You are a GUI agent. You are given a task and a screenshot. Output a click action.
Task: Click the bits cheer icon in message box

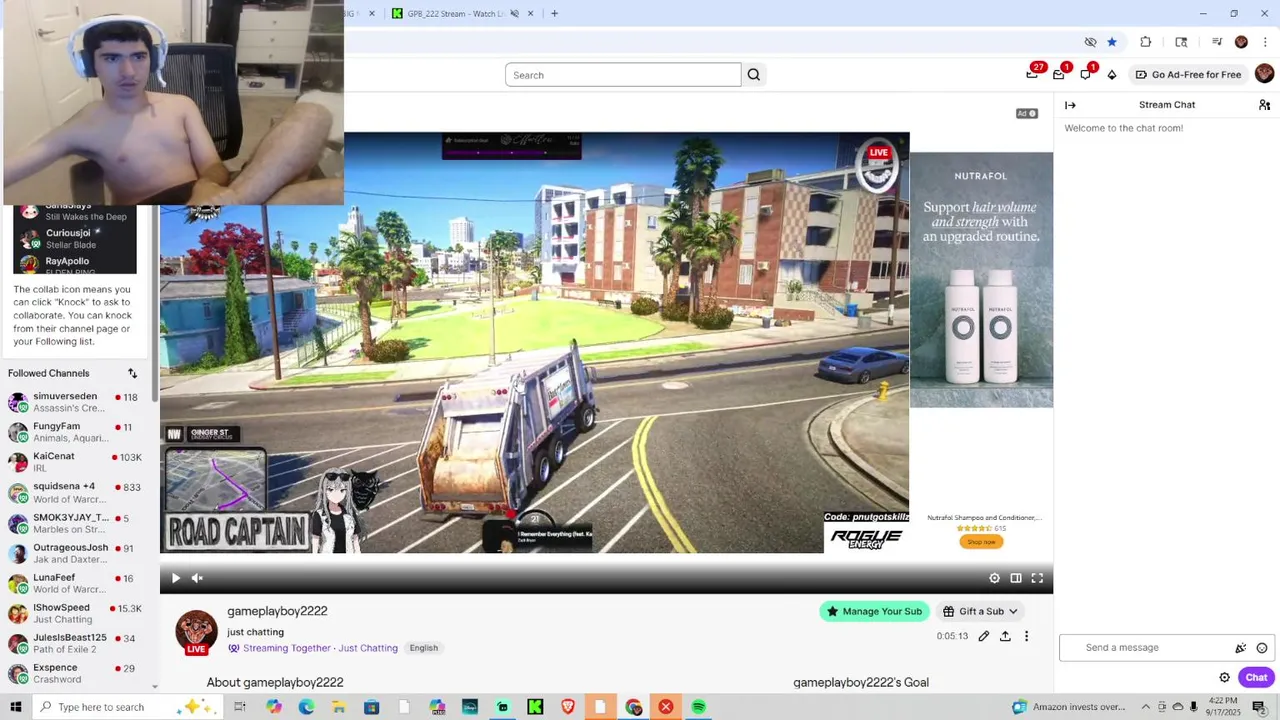(1241, 648)
